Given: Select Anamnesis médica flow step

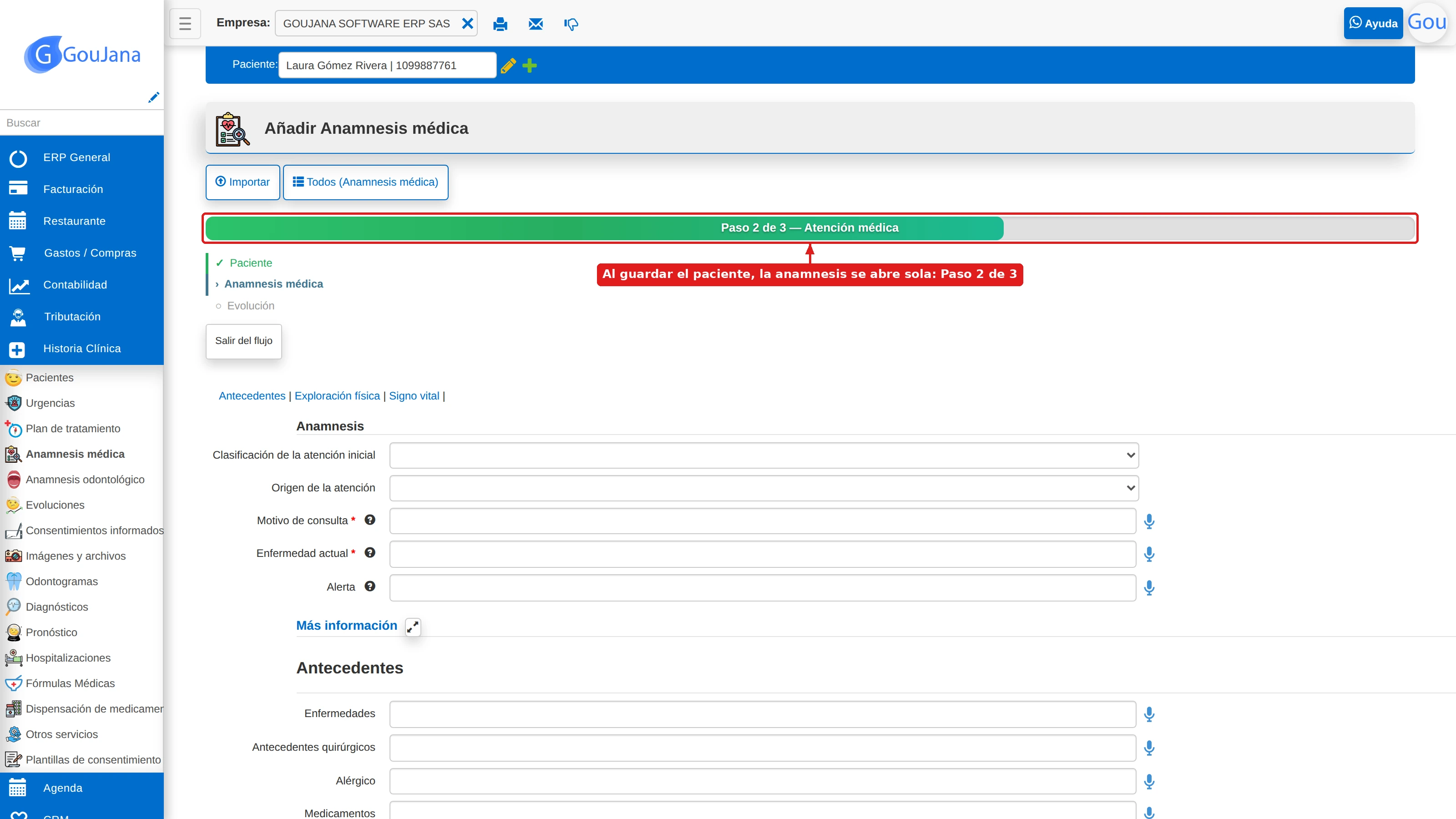Looking at the screenshot, I should (273, 284).
